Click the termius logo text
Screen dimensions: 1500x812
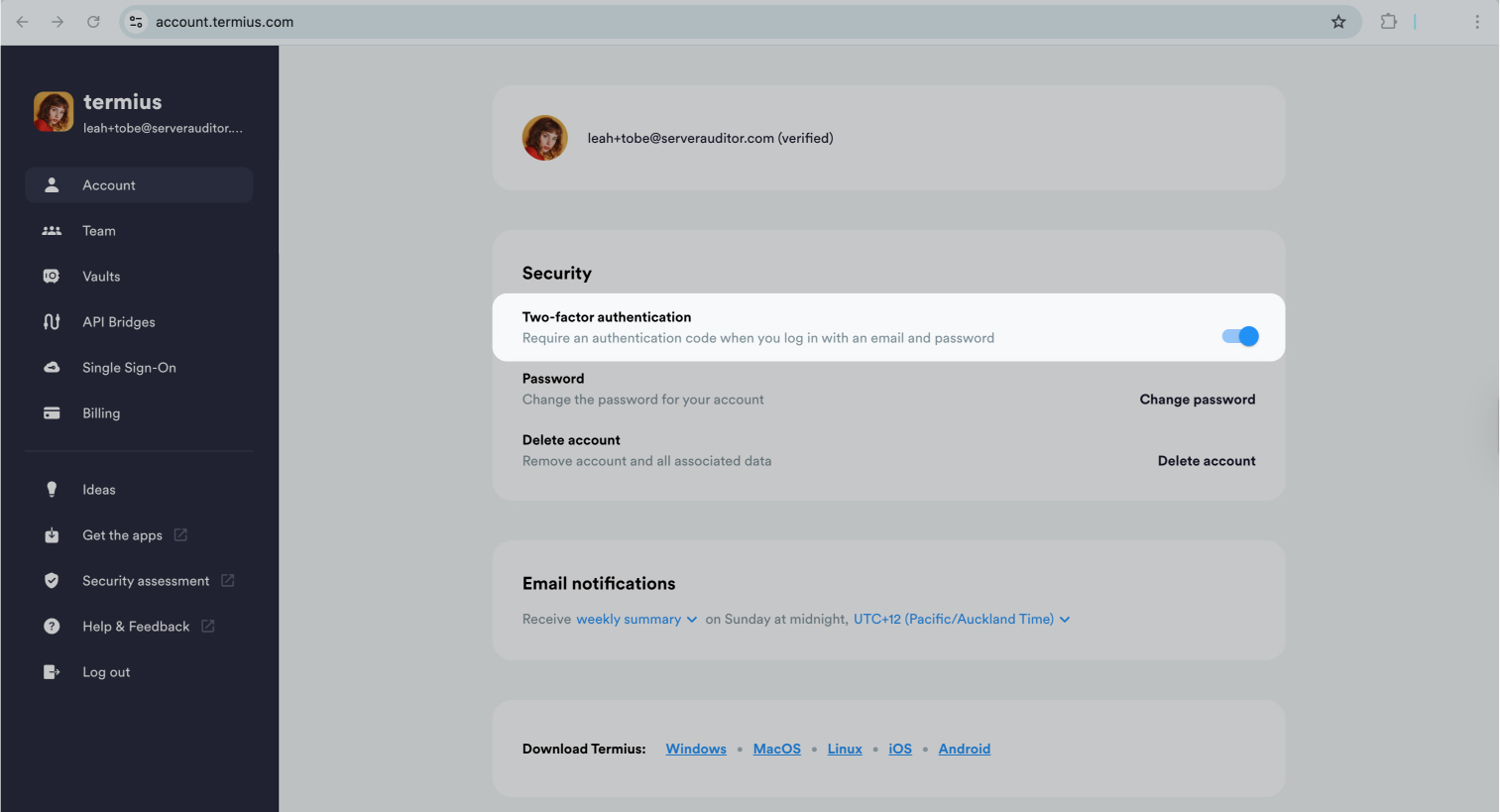123,102
